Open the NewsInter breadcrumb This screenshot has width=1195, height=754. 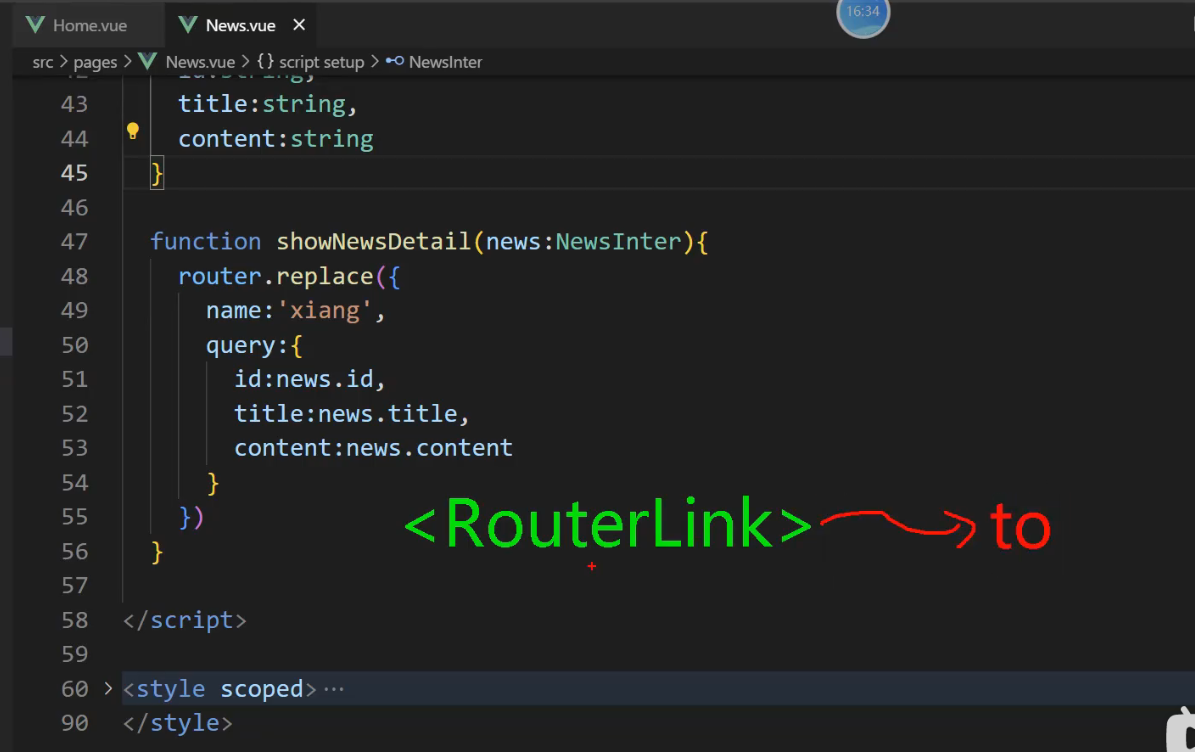click(x=445, y=62)
